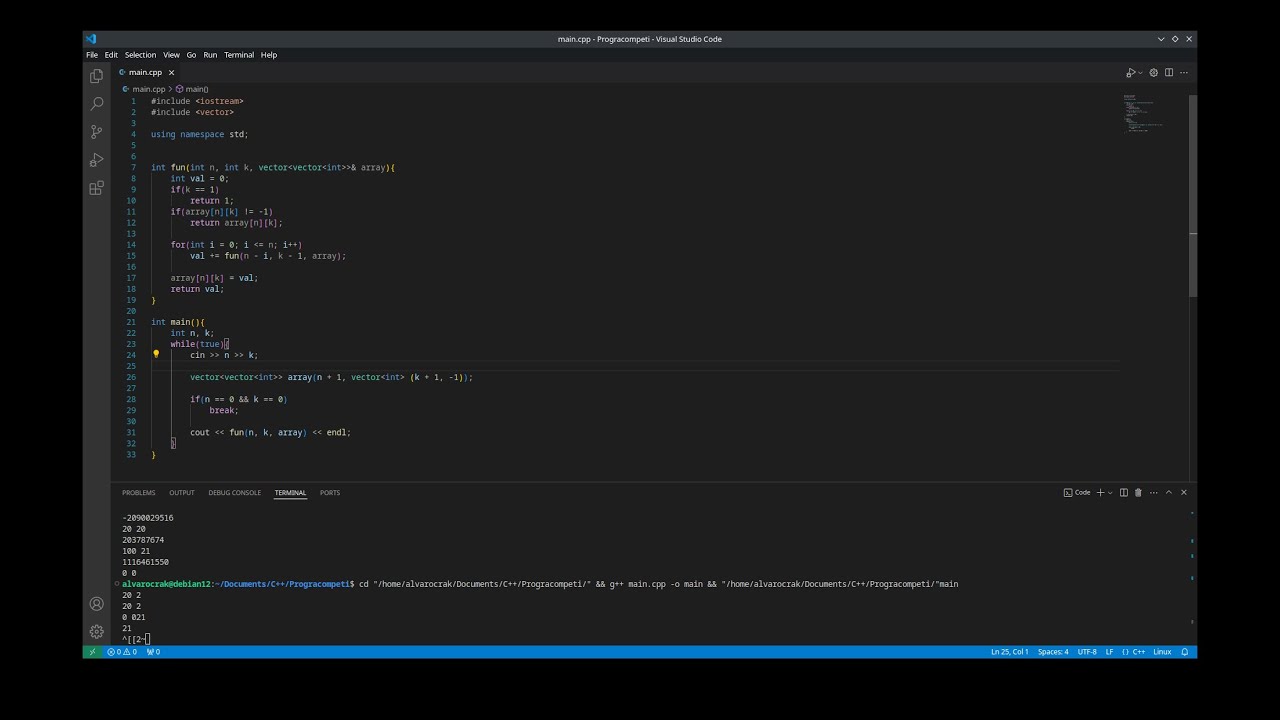
Task: Switch to the Ports panel tab
Action: (x=330, y=492)
